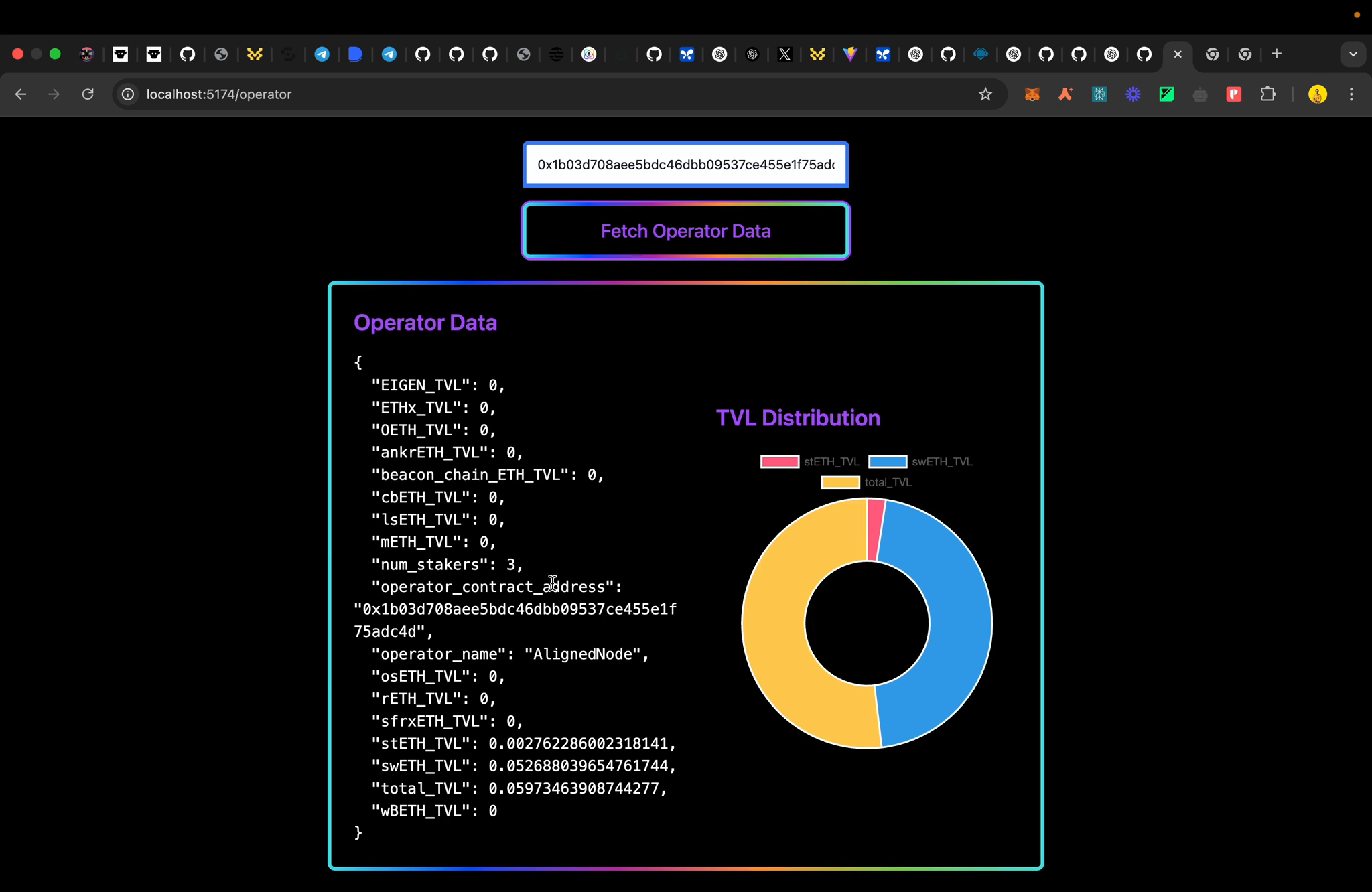1372x892 pixels.
Task: Switch to the colorful round avatar tab
Action: pyautogui.click(x=86, y=54)
